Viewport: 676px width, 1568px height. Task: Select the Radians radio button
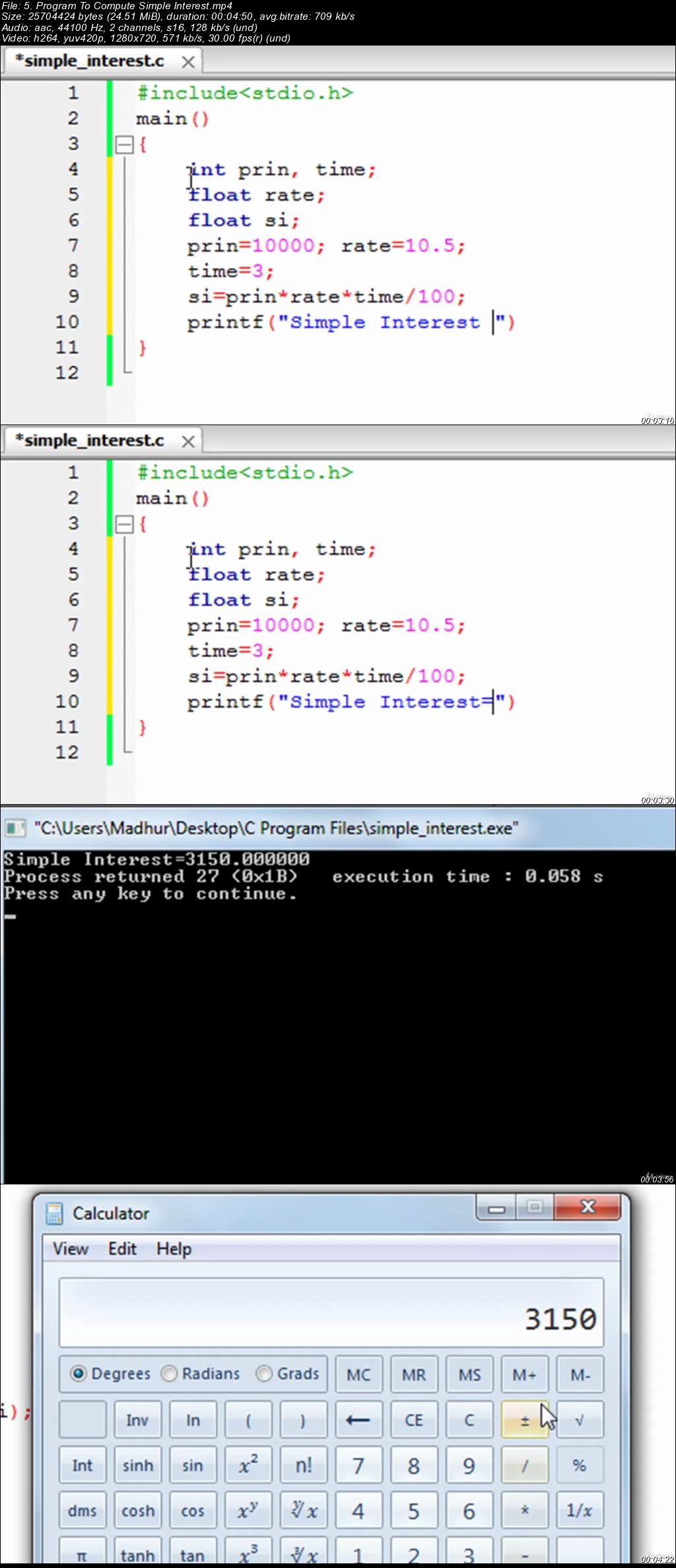201,1374
